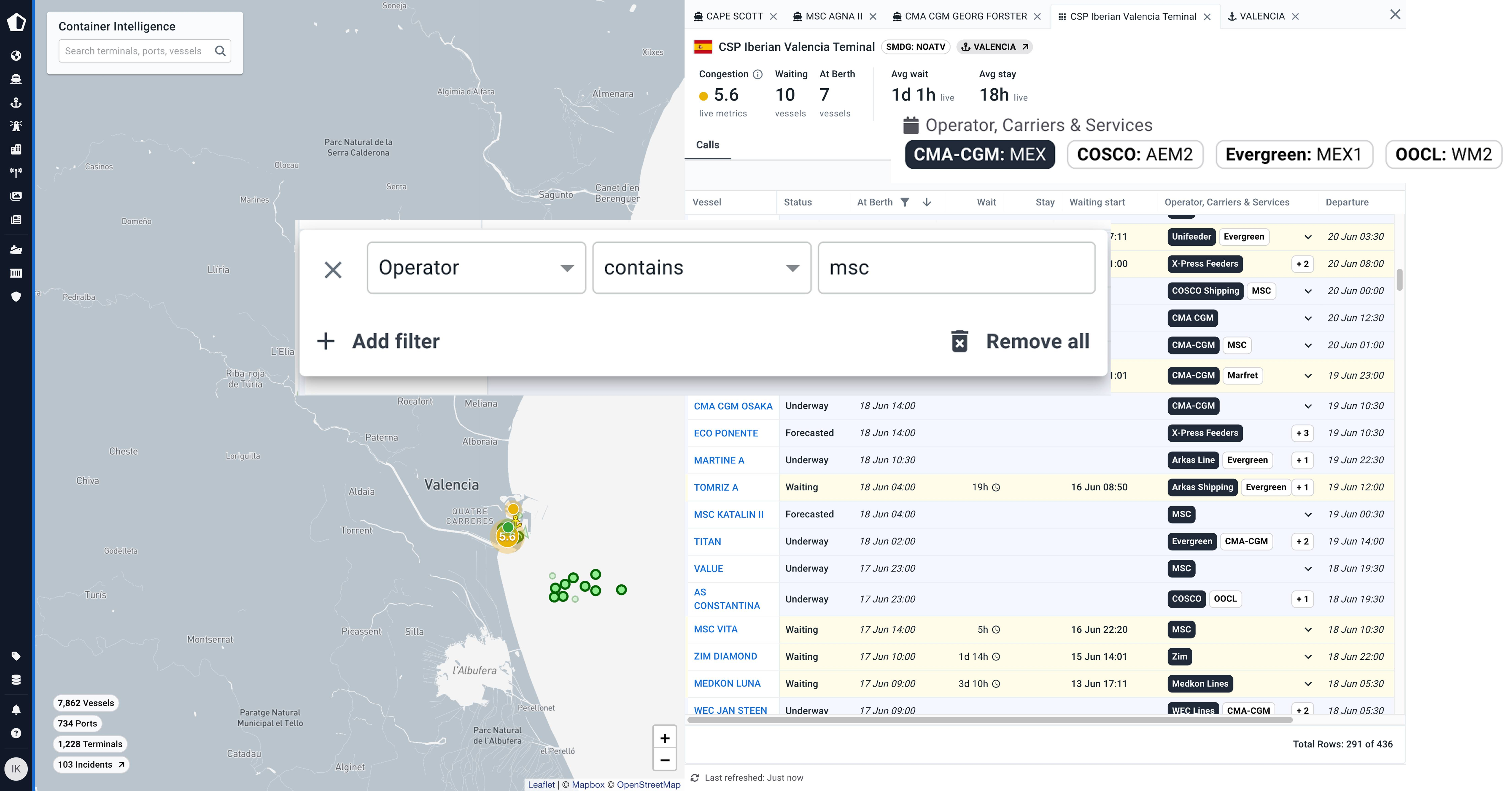Image resolution: width=1512 pixels, height=791 pixels.
Task: Expand carriers in the MSC VITA row
Action: point(1308,629)
